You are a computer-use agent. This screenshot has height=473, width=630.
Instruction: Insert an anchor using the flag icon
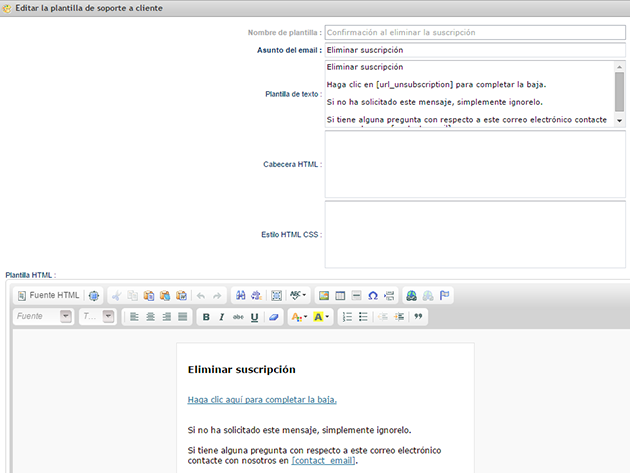[444, 296]
